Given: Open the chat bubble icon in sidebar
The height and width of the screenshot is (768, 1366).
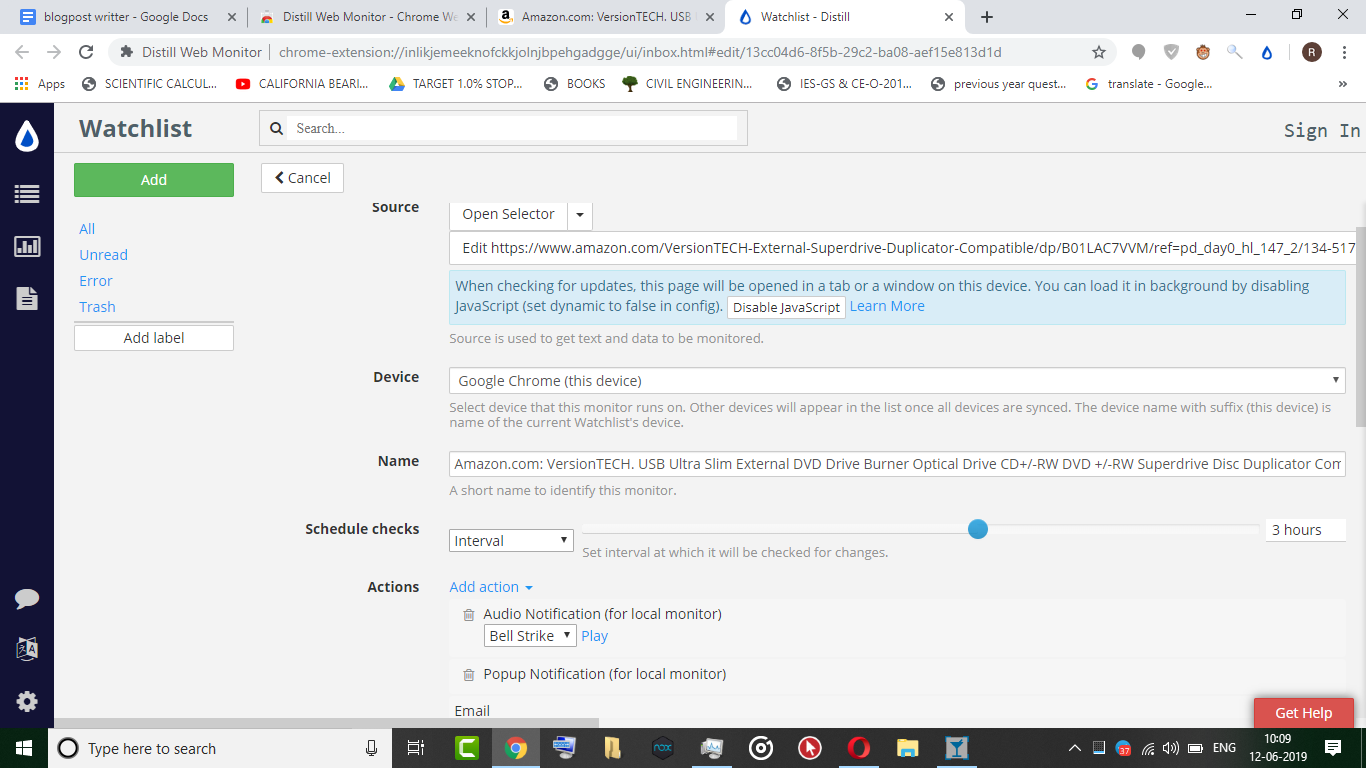Looking at the screenshot, I should 27,598.
